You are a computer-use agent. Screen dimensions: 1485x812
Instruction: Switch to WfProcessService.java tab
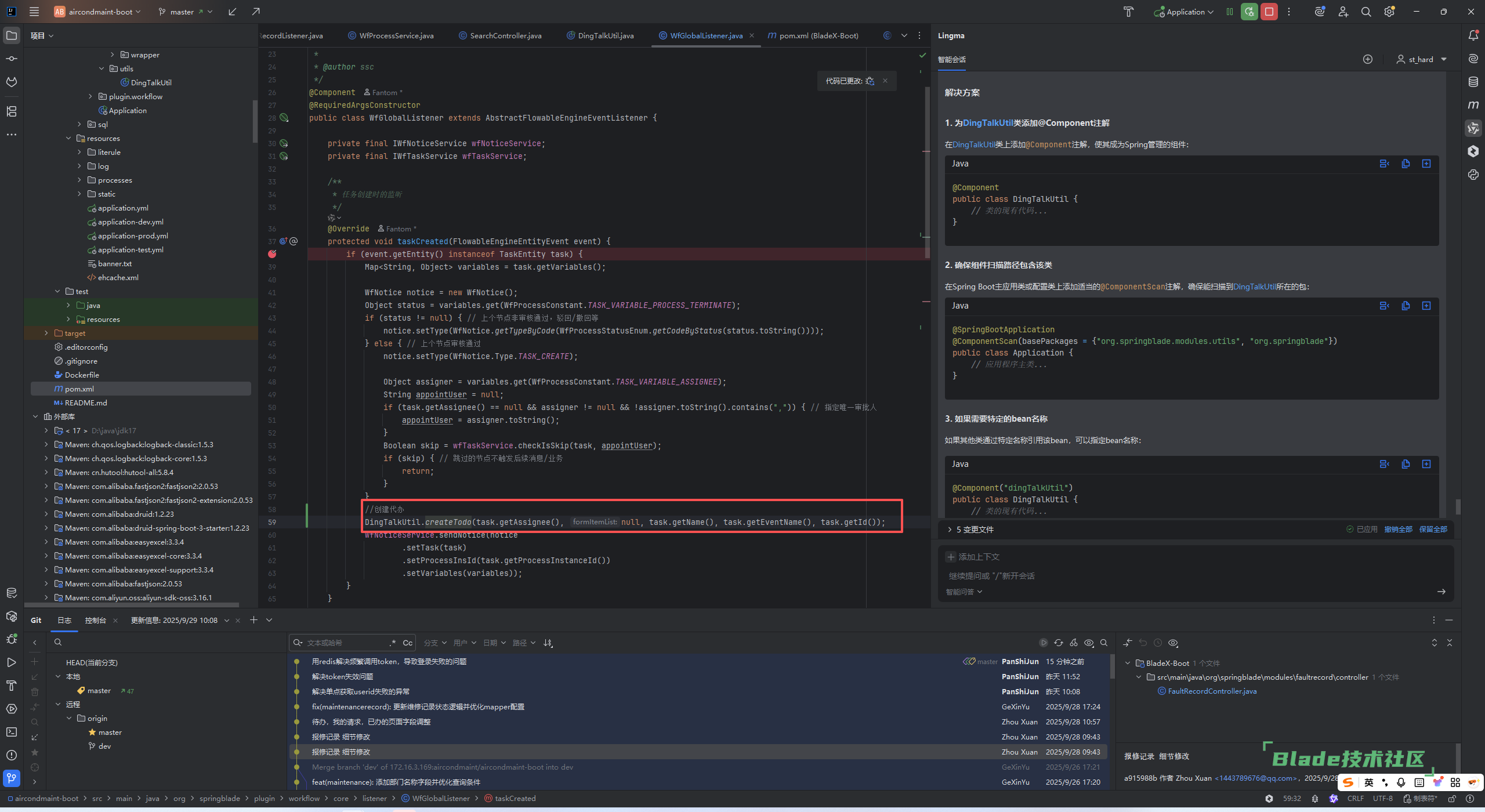(x=391, y=35)
